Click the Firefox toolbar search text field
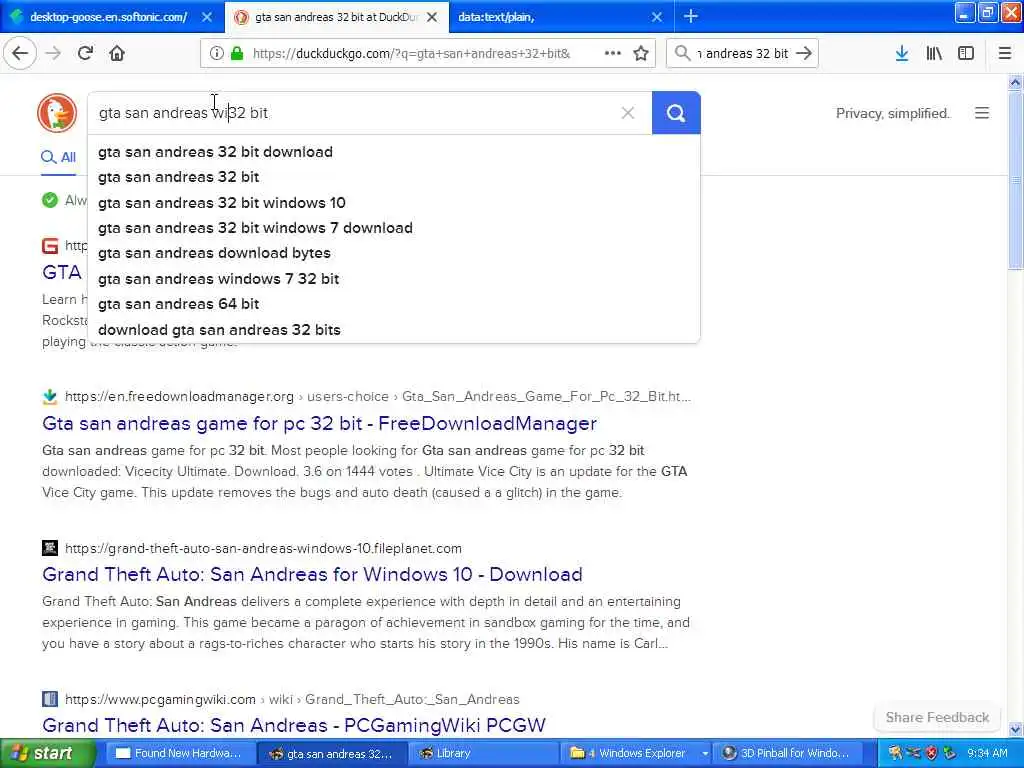The image size is (1024, 768). 743,53
